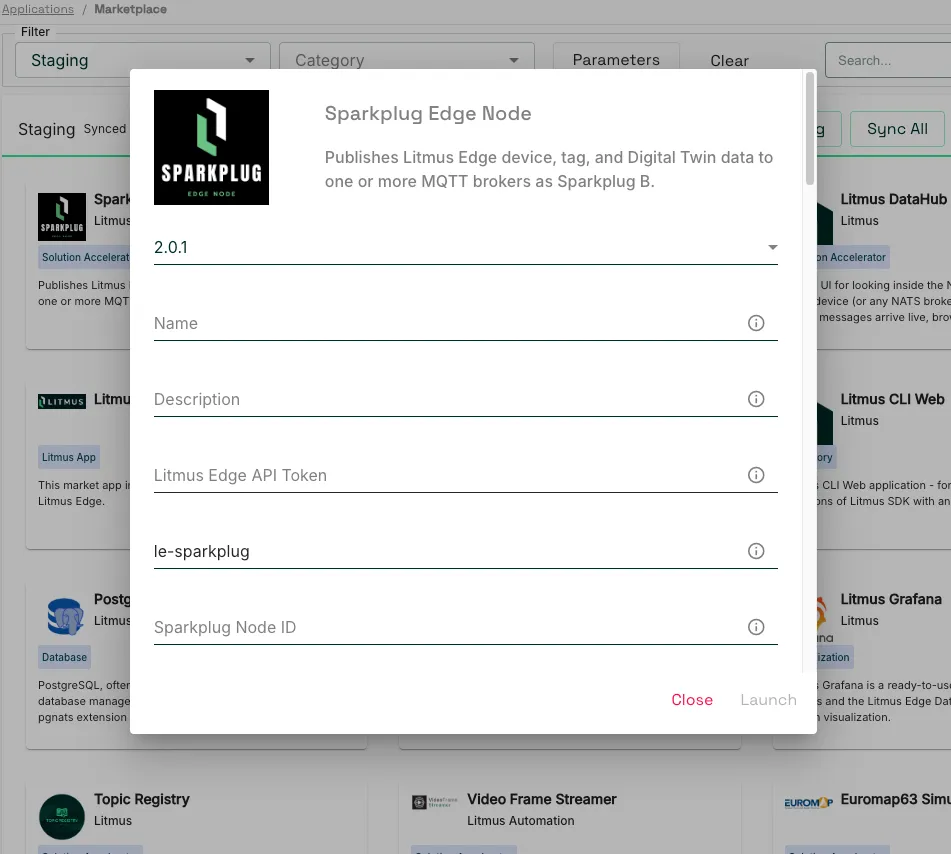Open the Litmus DataHub card title
The width and height of the screenshot is (951, 854).
pos(893,199)
